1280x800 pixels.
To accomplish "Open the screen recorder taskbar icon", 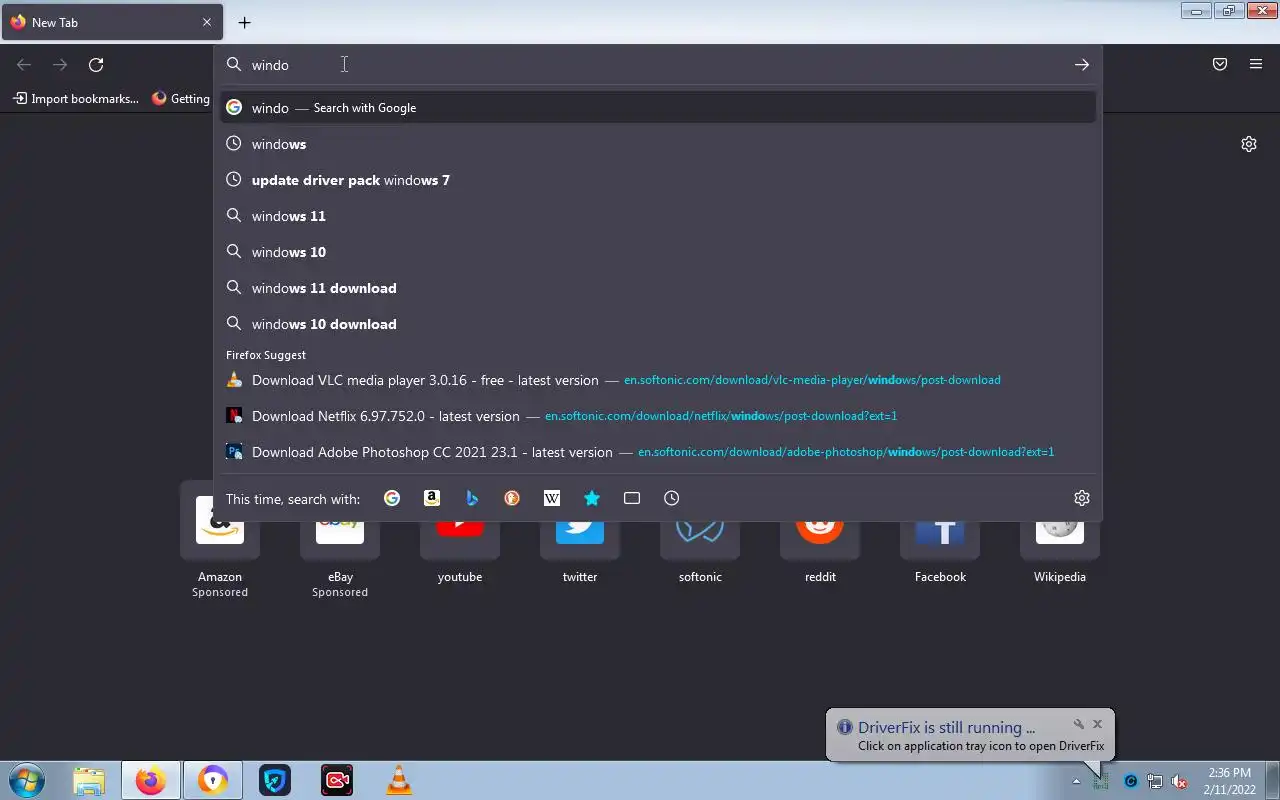I will [x=337, y=780].
